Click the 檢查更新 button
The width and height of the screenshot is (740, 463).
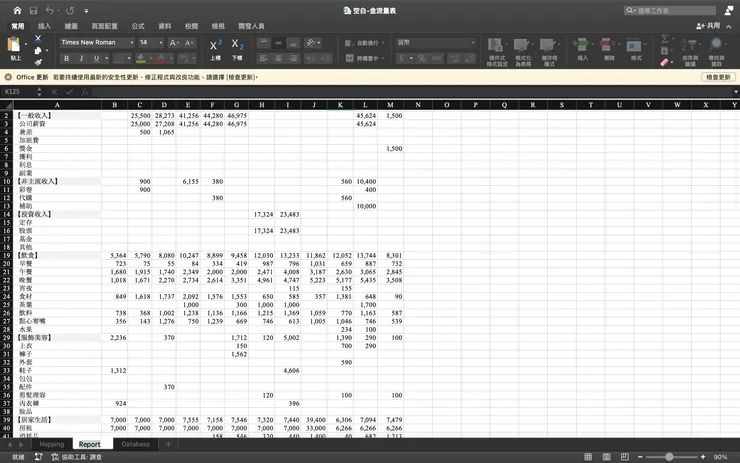(718, 77)
